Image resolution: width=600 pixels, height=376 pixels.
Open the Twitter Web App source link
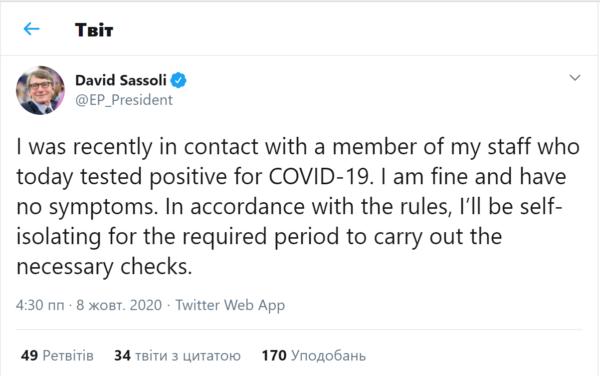coord(230,305)
